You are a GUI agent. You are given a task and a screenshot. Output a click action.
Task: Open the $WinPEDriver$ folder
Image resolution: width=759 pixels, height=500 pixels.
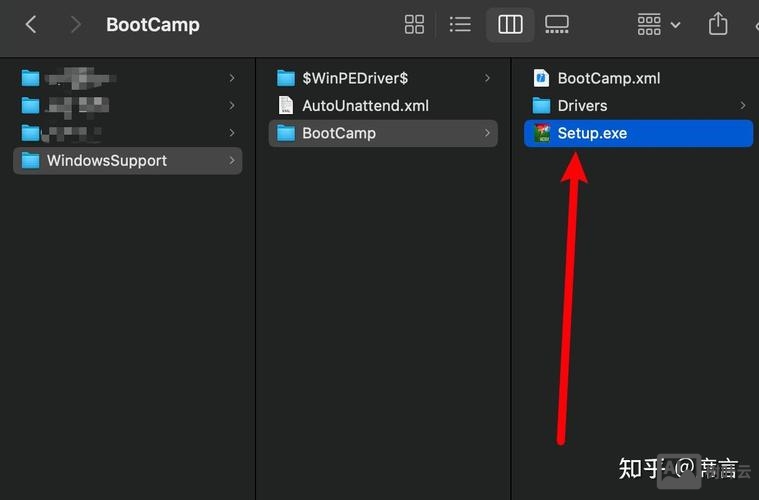click(354, 78)
